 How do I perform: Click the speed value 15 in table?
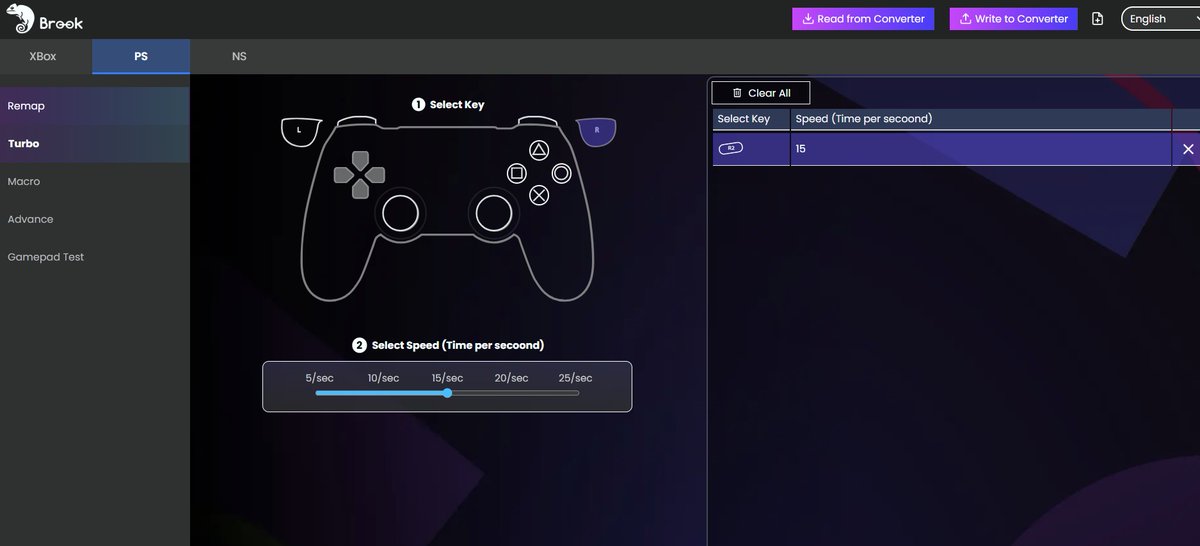pyautogui.click(x=801, y=149)
